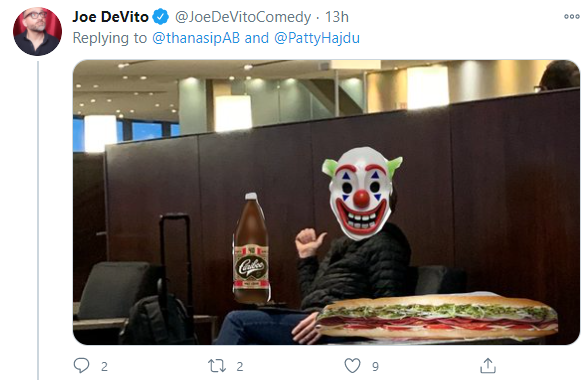
Task: Open the @thanasipAB mention link
Action: point(196,38)
